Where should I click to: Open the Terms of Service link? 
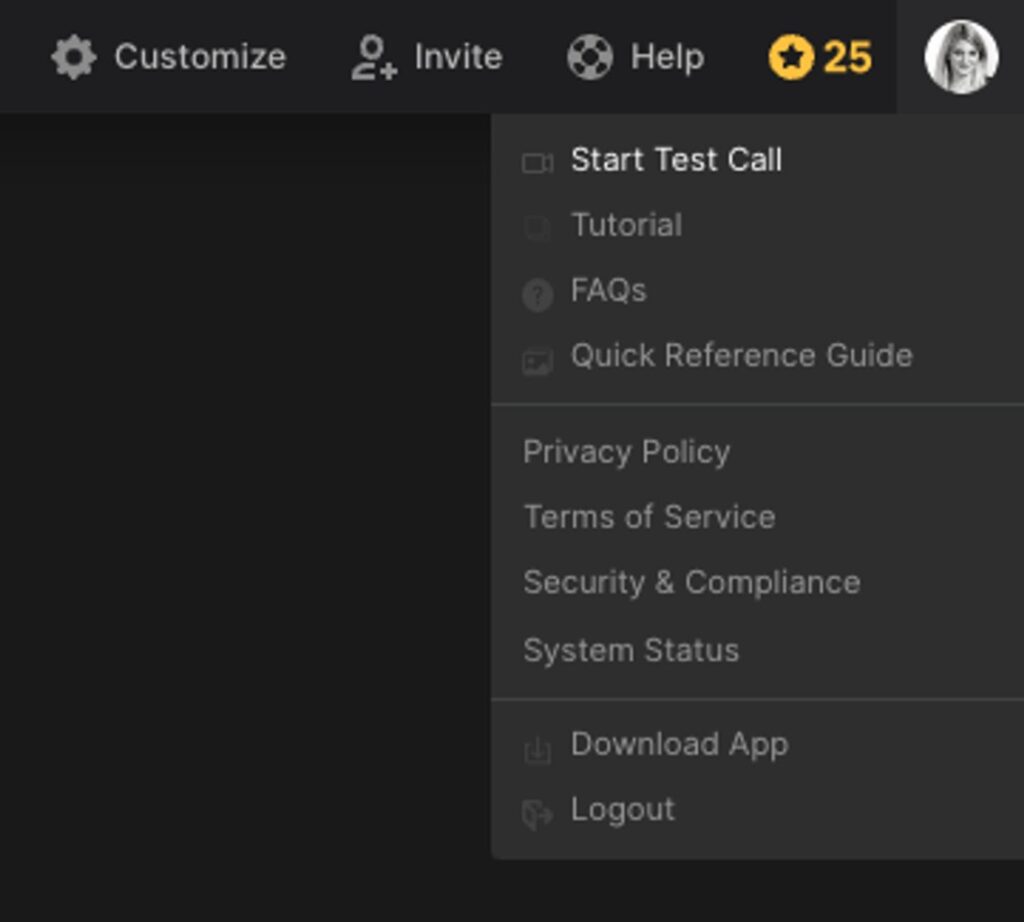[x=649, y=517]
